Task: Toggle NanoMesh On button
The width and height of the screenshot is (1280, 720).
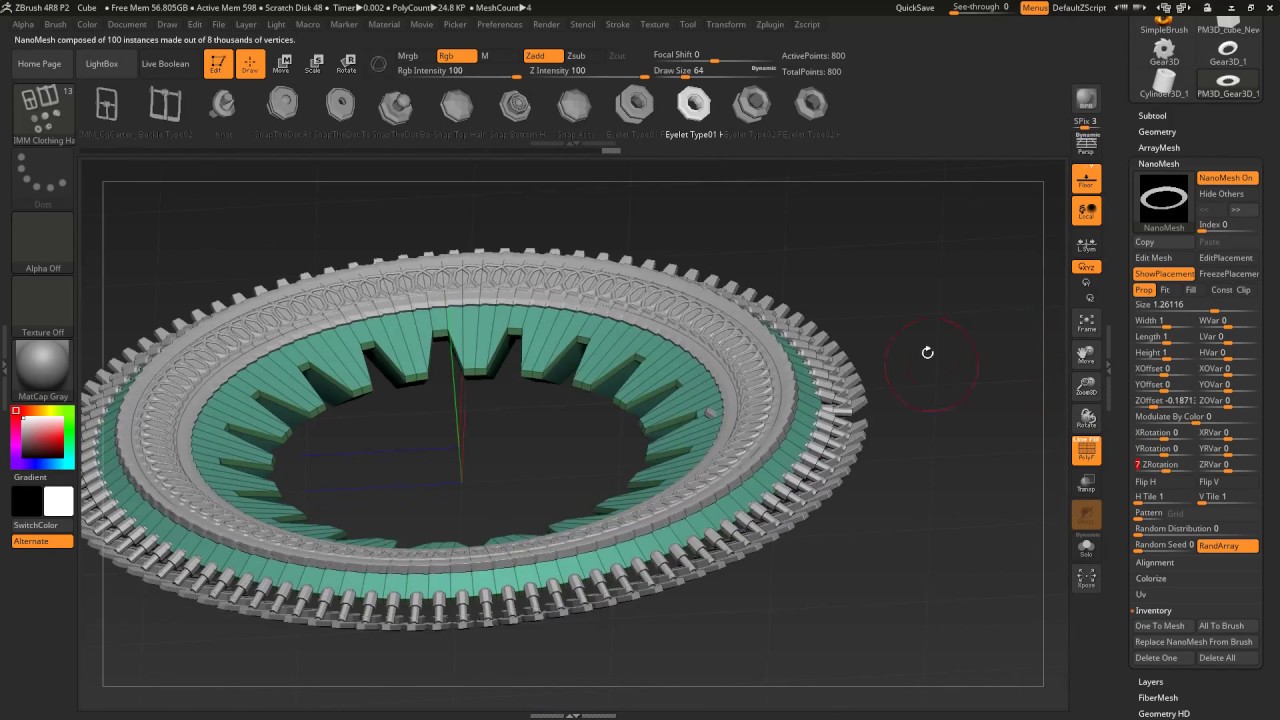Action: (1227, 178)
